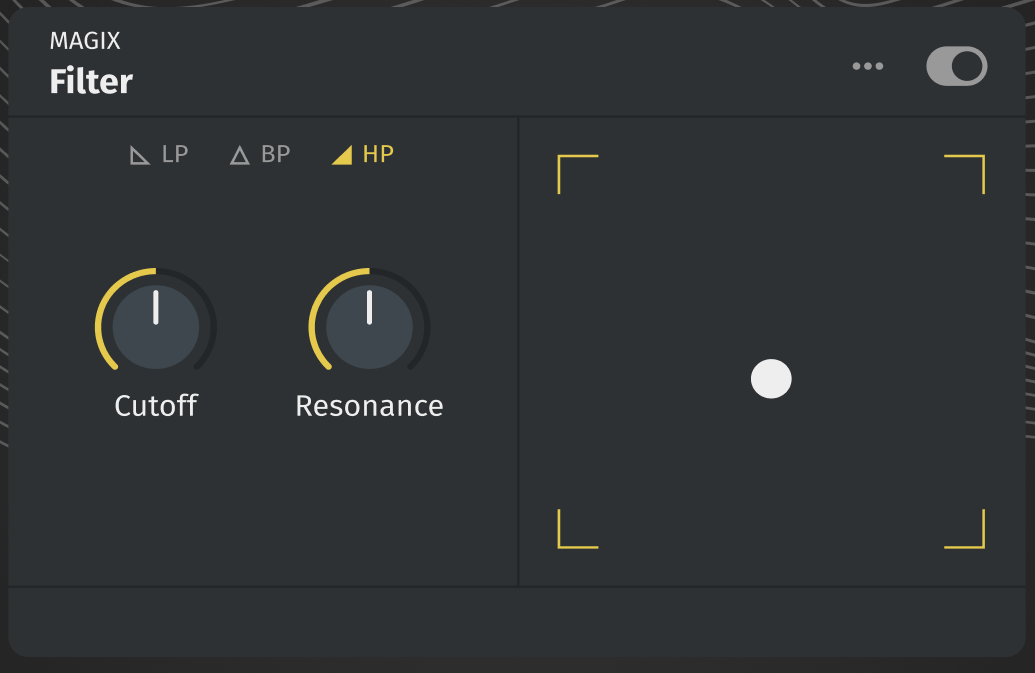Click the empty footer strip of panel
The width and height of the screenshot is (1035, 673).
516,620
